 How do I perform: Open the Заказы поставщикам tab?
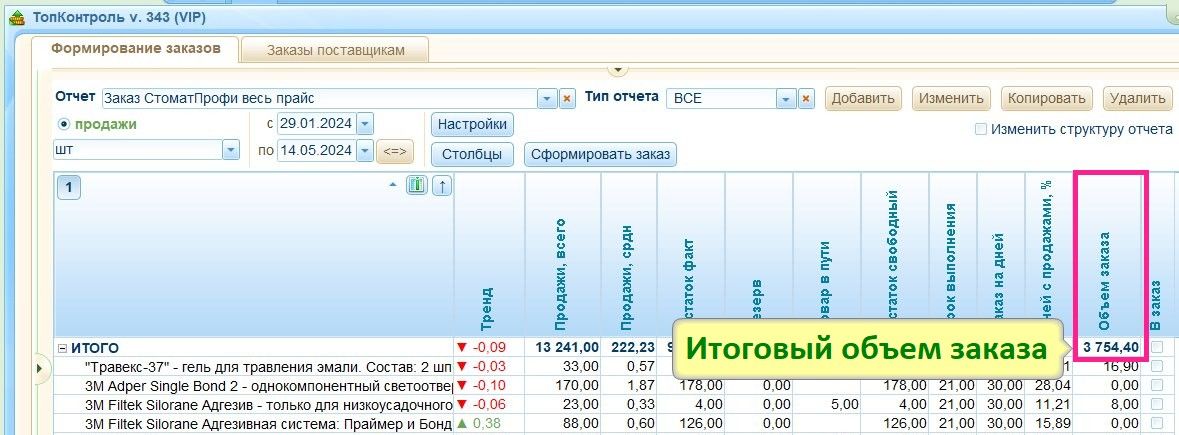pos(335,50)
